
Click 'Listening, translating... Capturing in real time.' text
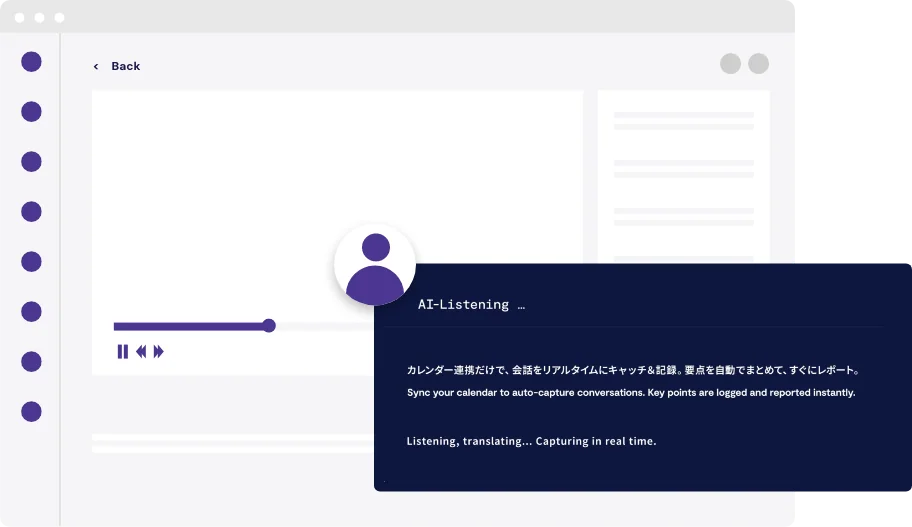point(531,441)
